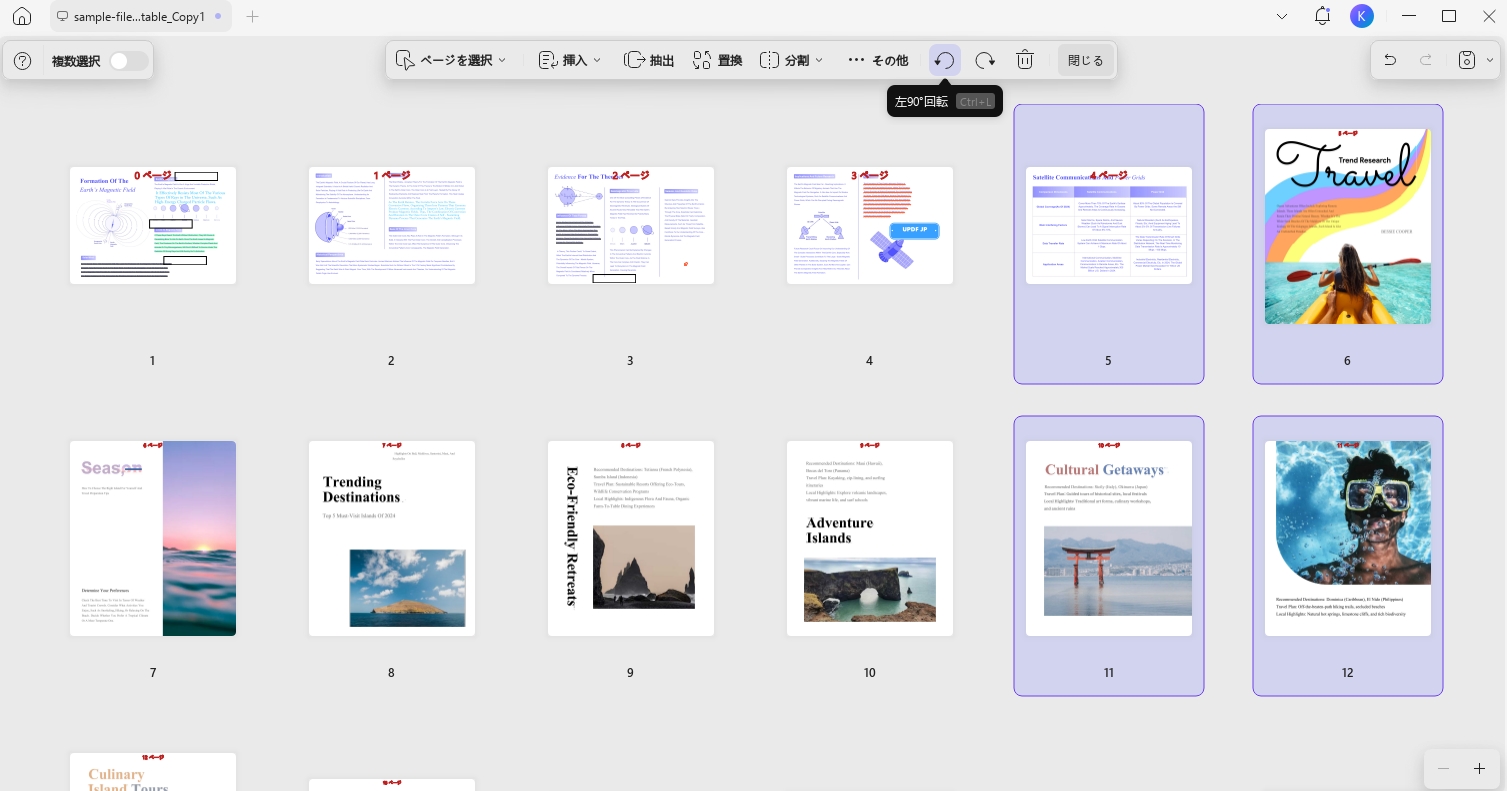Viewport: 1507px width, 791px height.
Task: Select page 10 Adventure Islands thumbnail
Action: (x=870, y=538)
